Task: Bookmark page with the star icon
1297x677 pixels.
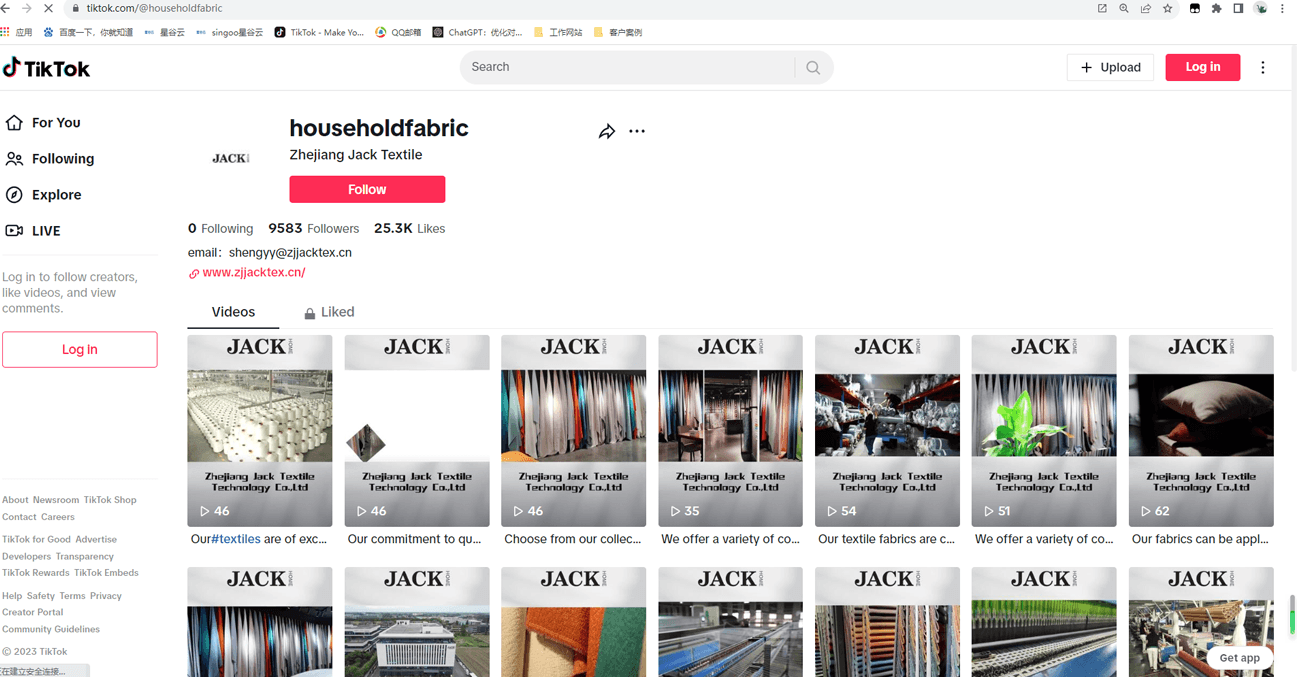Action: coord(1167,8)
